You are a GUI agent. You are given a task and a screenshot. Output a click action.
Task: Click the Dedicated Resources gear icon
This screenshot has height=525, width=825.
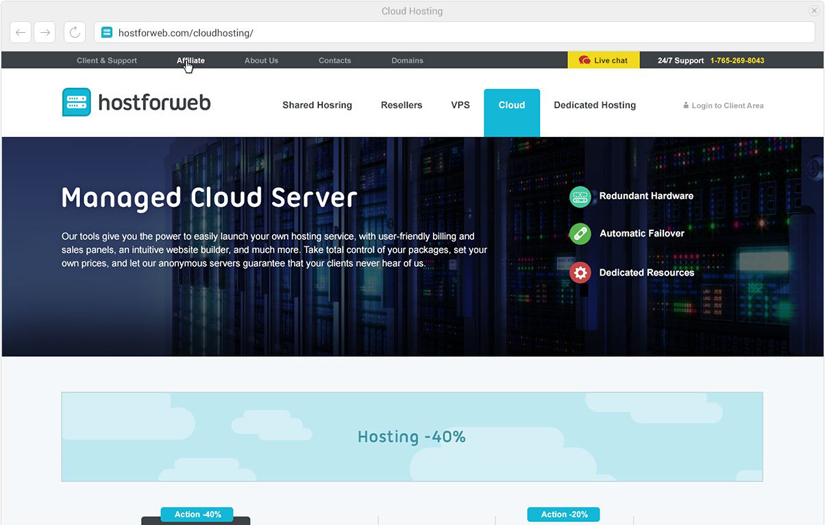pyautogui.click(x=580, y=272)
